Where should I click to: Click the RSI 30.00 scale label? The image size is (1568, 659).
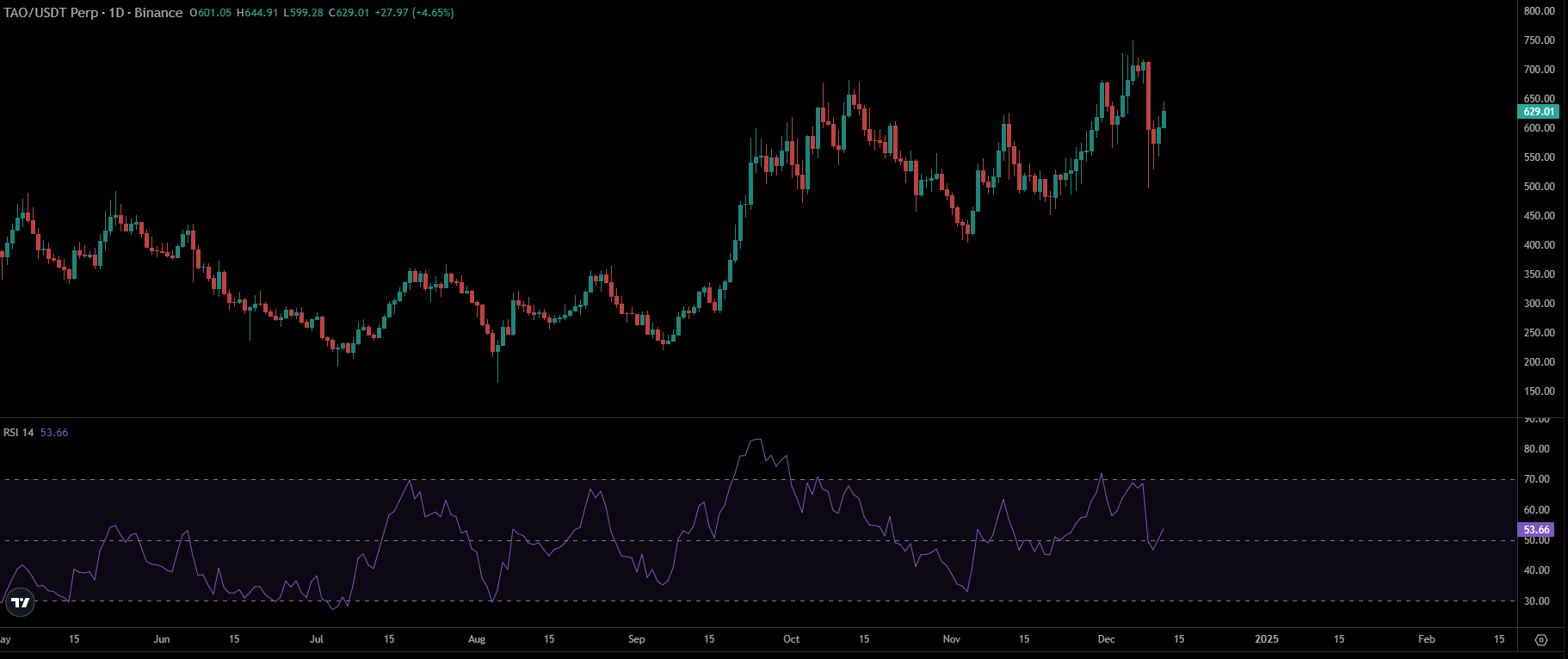coord(1536,601)
